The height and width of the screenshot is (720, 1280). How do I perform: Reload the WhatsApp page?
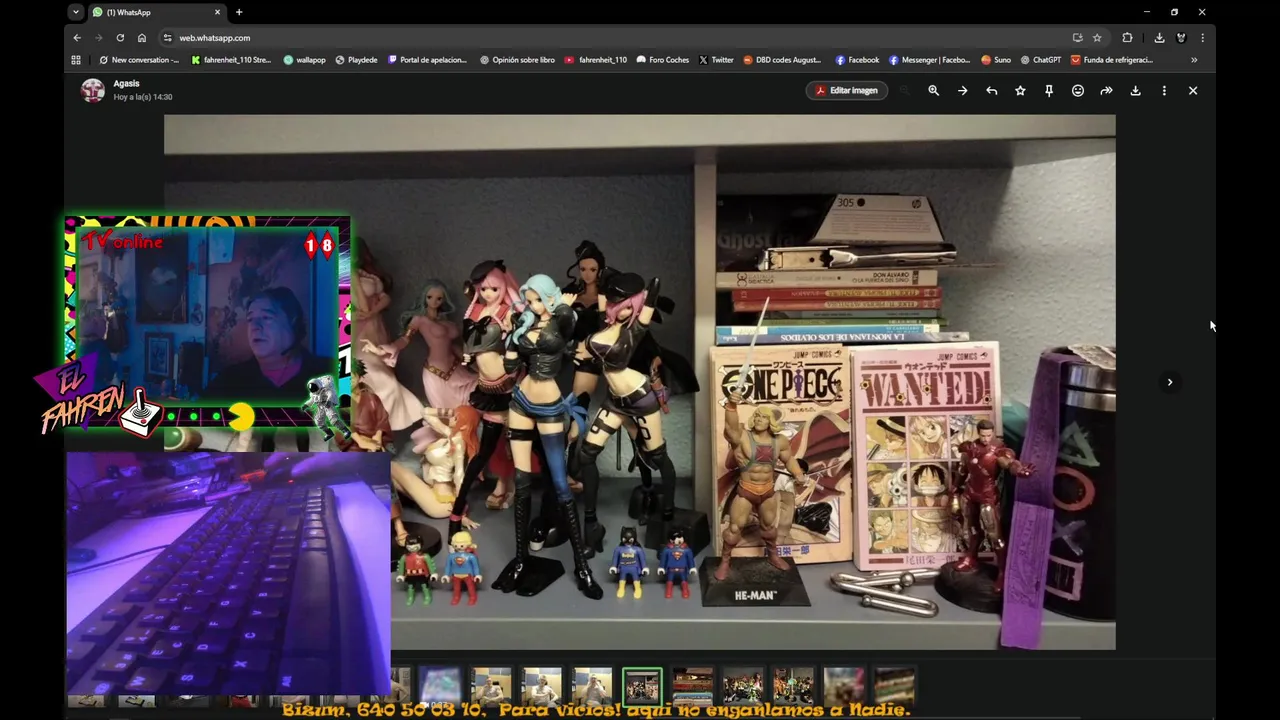click(x=120, y=38)
